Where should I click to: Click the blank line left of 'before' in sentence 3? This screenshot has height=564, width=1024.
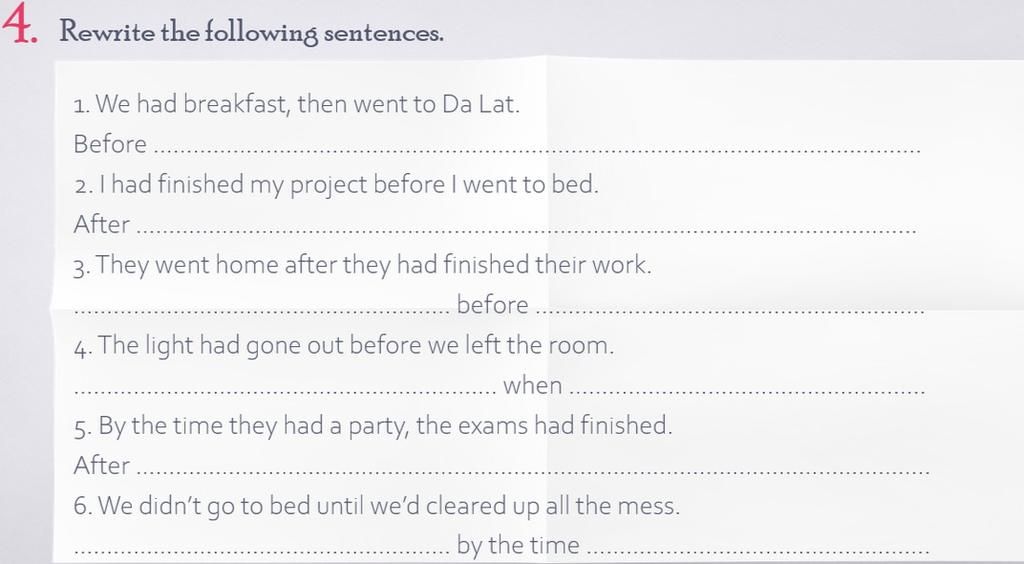tap(262, 311)
